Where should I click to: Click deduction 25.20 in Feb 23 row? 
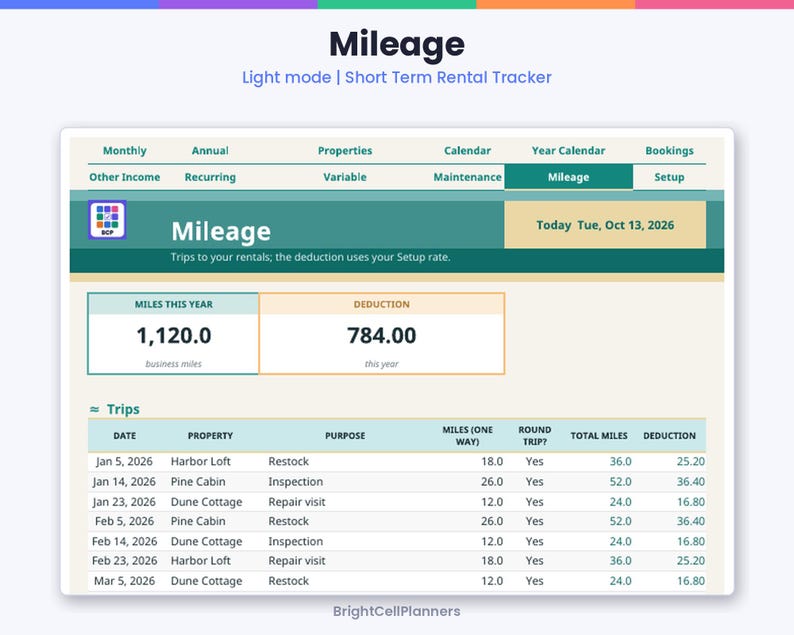[691, 561]
